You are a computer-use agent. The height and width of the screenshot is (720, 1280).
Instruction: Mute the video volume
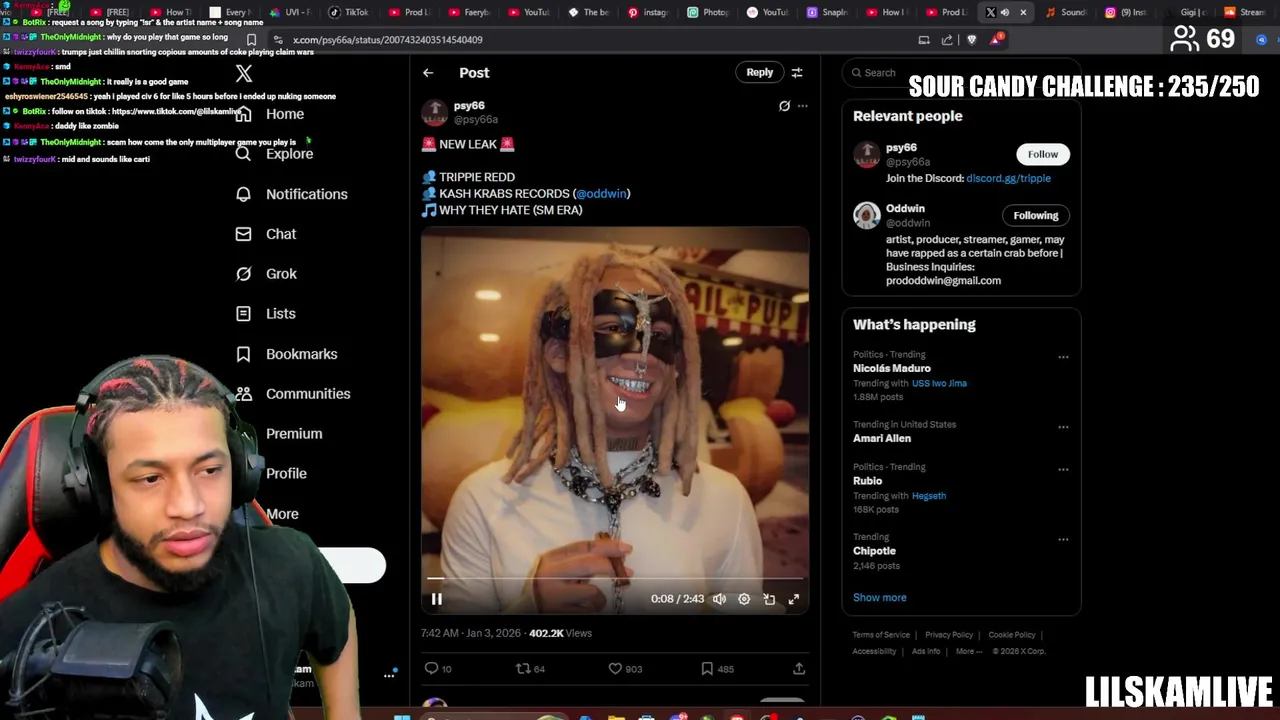click(x=719, y=599)
